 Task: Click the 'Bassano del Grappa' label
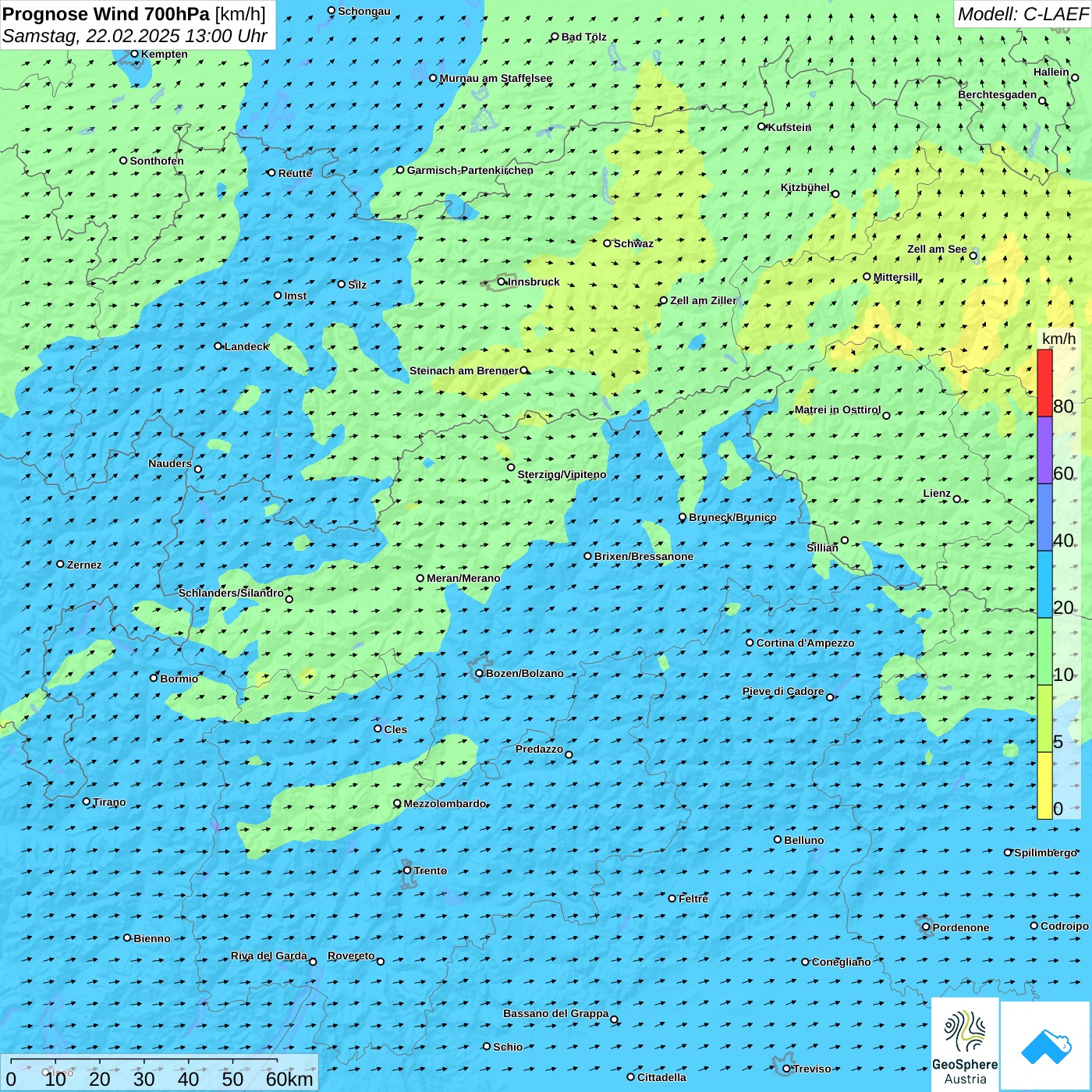556,1013
